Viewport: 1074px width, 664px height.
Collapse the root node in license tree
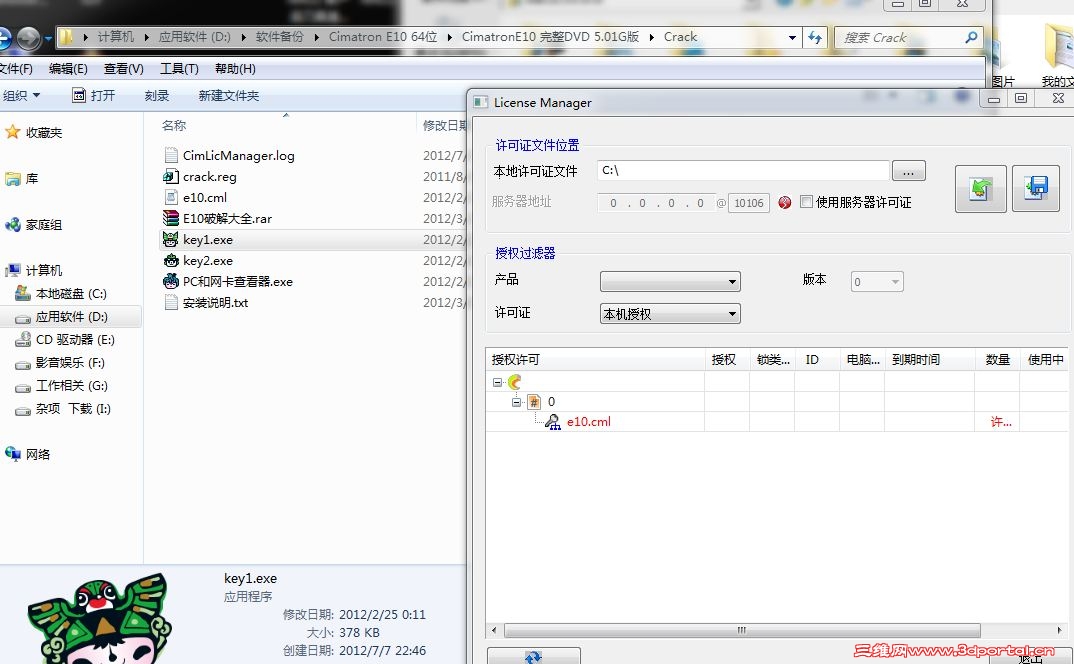pyautogui.click(x=497, y=382)
